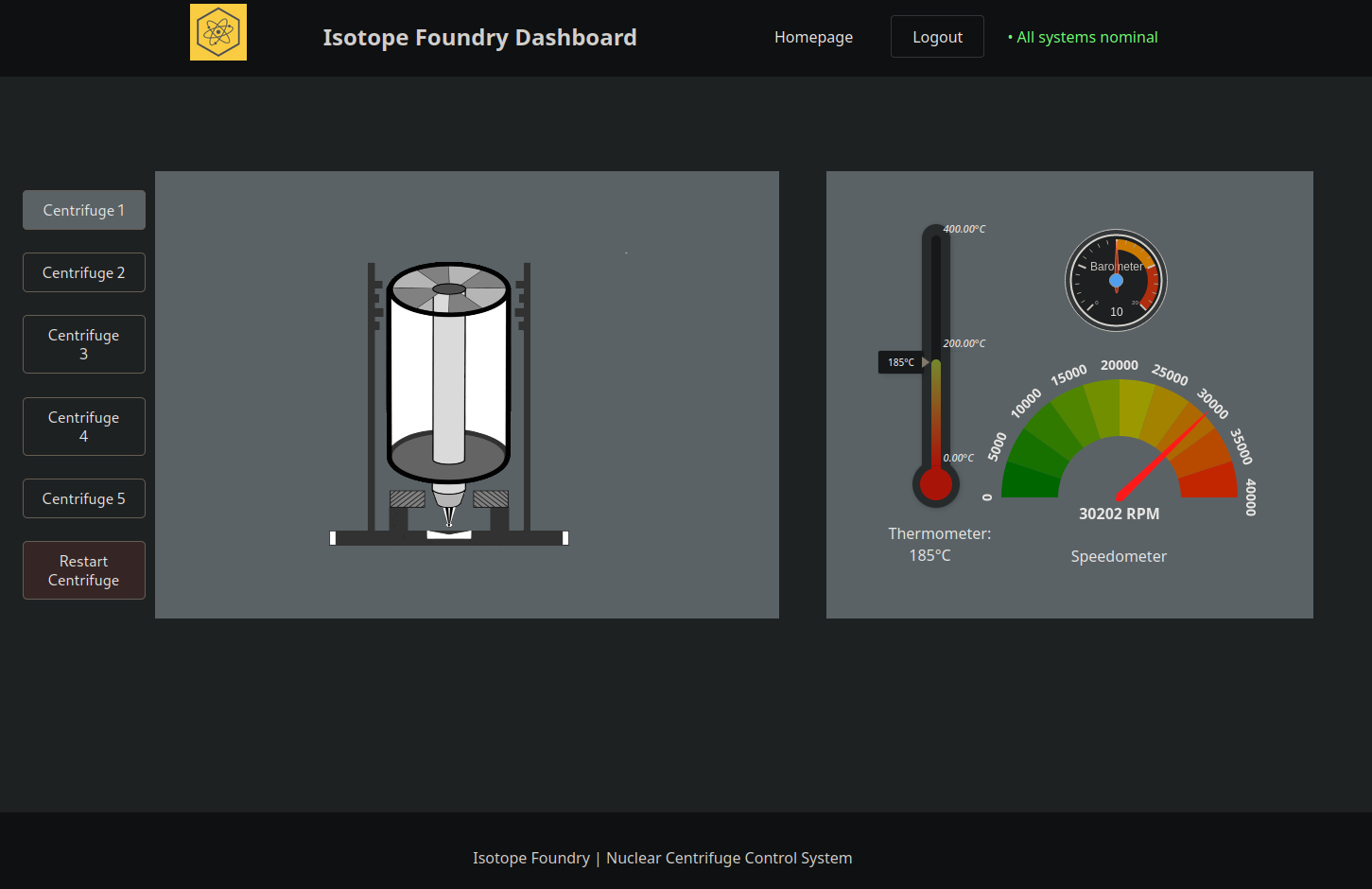Click the red thermometer bulb

pyautogui.click(x=936, y=484)
